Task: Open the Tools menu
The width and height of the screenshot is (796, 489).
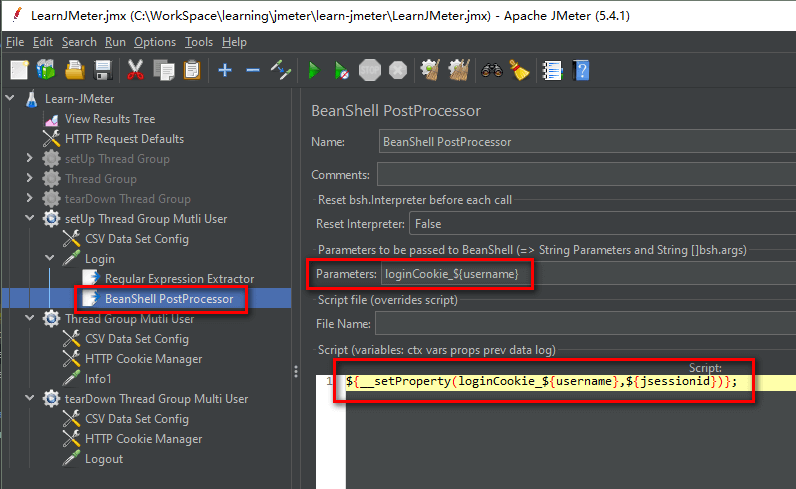Action: point(198,42)
